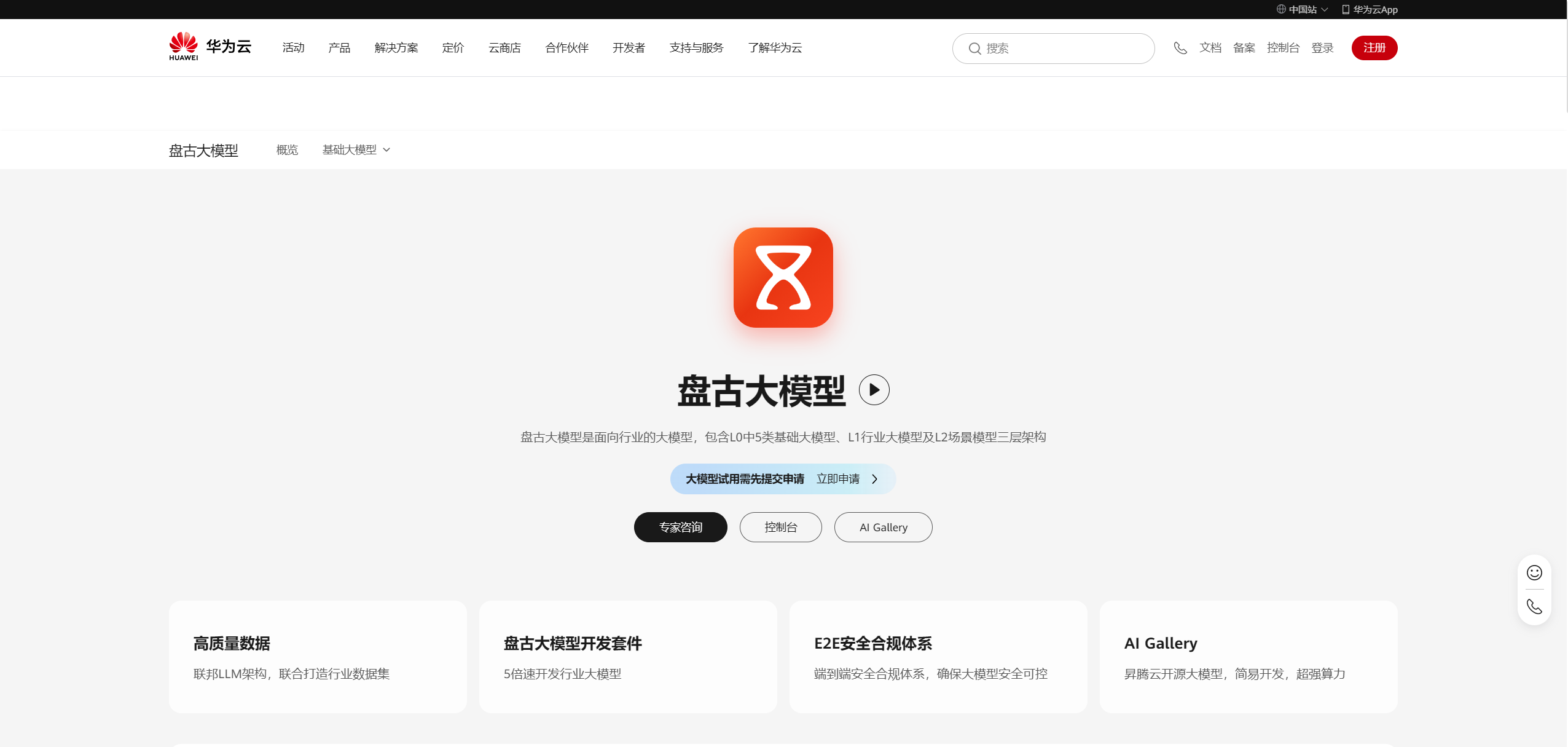Open the 云商店 menu
This screenshot has width=1568, height=747.
click(x=504, y=47)
